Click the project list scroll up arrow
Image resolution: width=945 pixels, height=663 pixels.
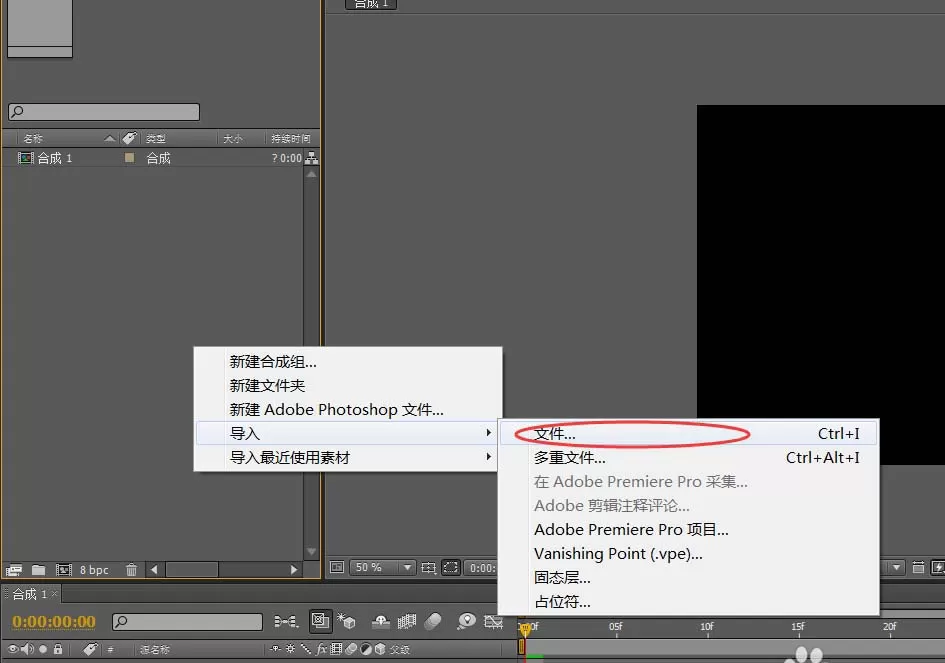312,174
